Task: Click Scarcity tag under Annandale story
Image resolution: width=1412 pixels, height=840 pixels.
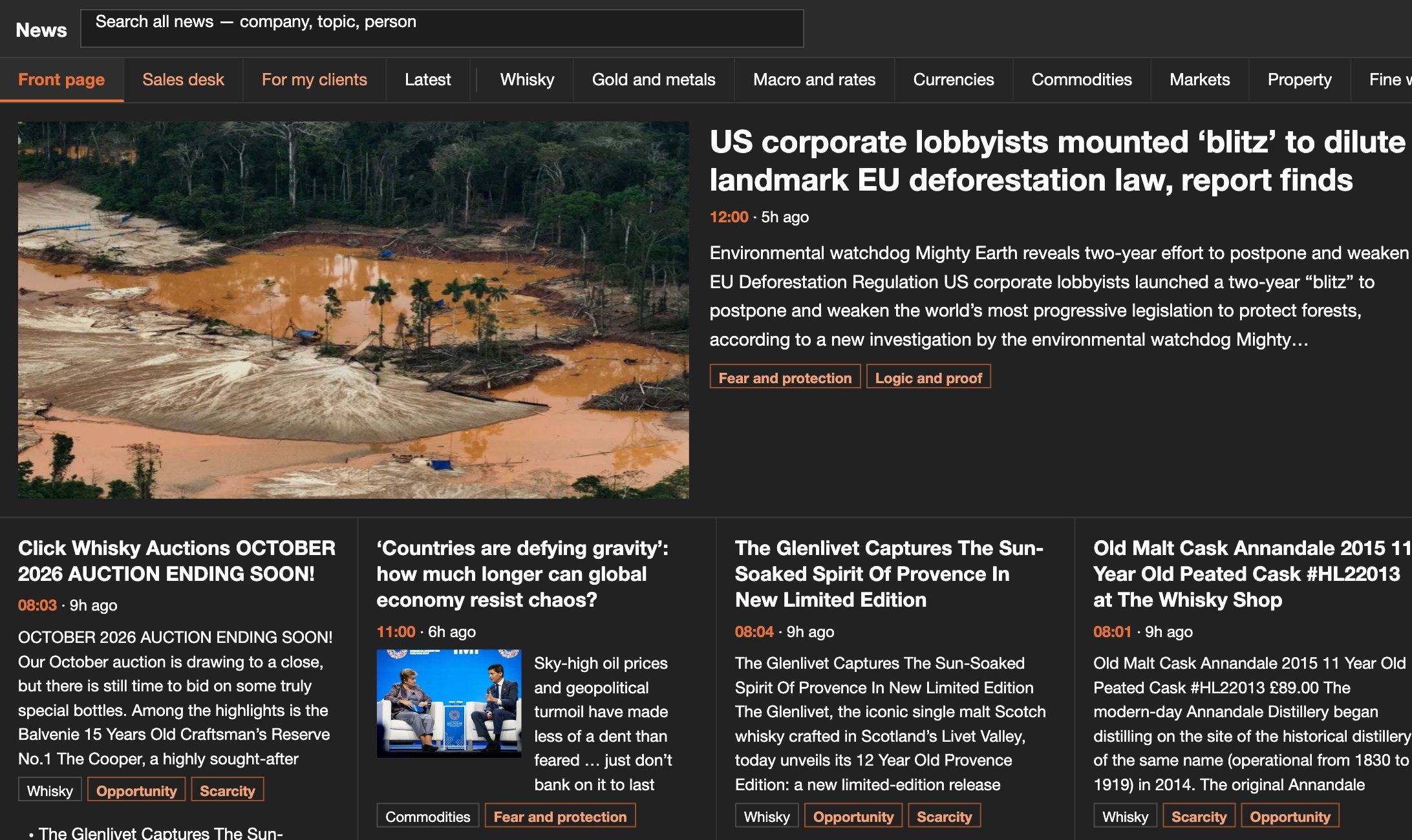Action: (1199, 817)
